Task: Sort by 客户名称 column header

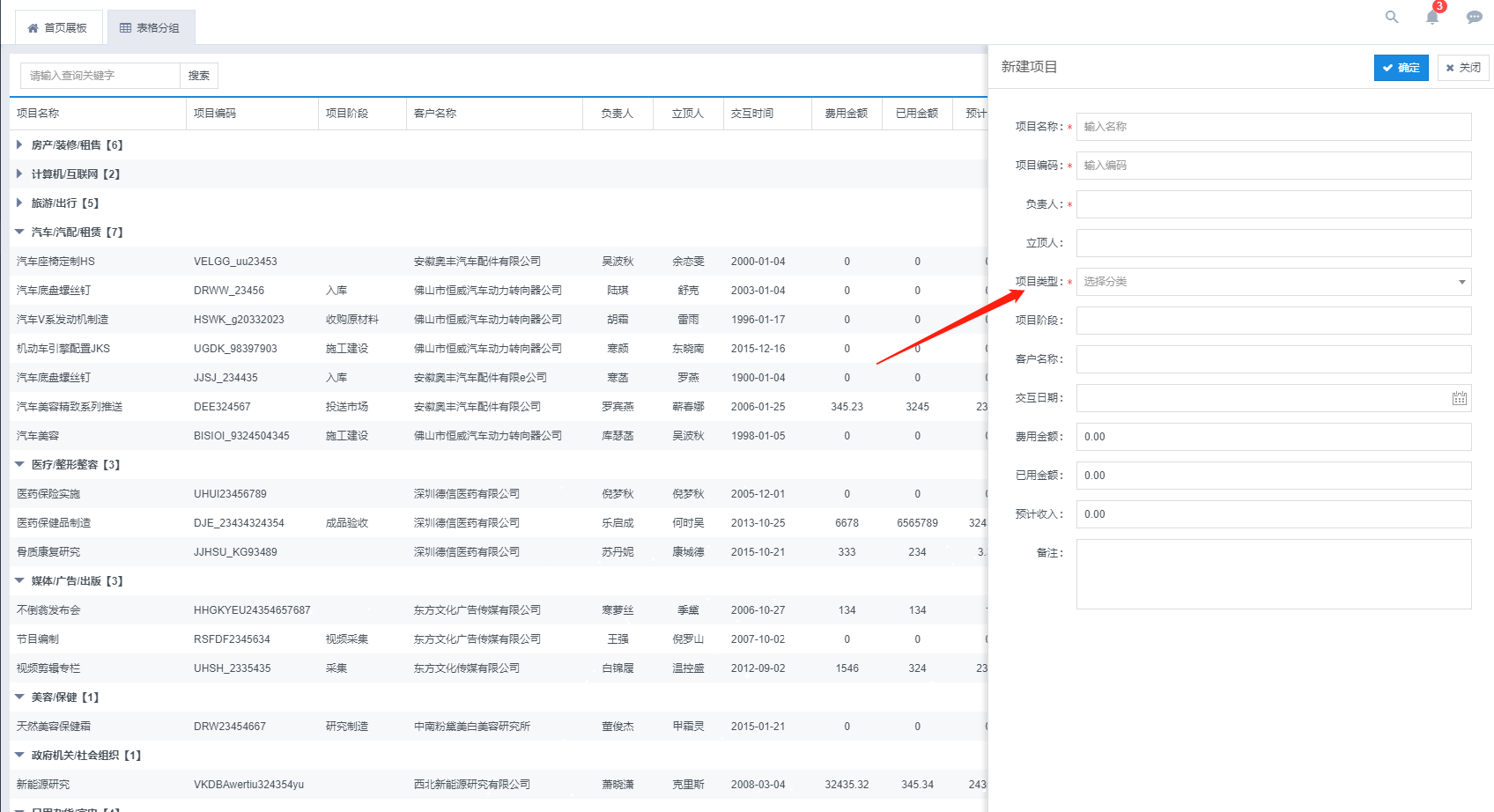Action: click(x=494, y=114)
